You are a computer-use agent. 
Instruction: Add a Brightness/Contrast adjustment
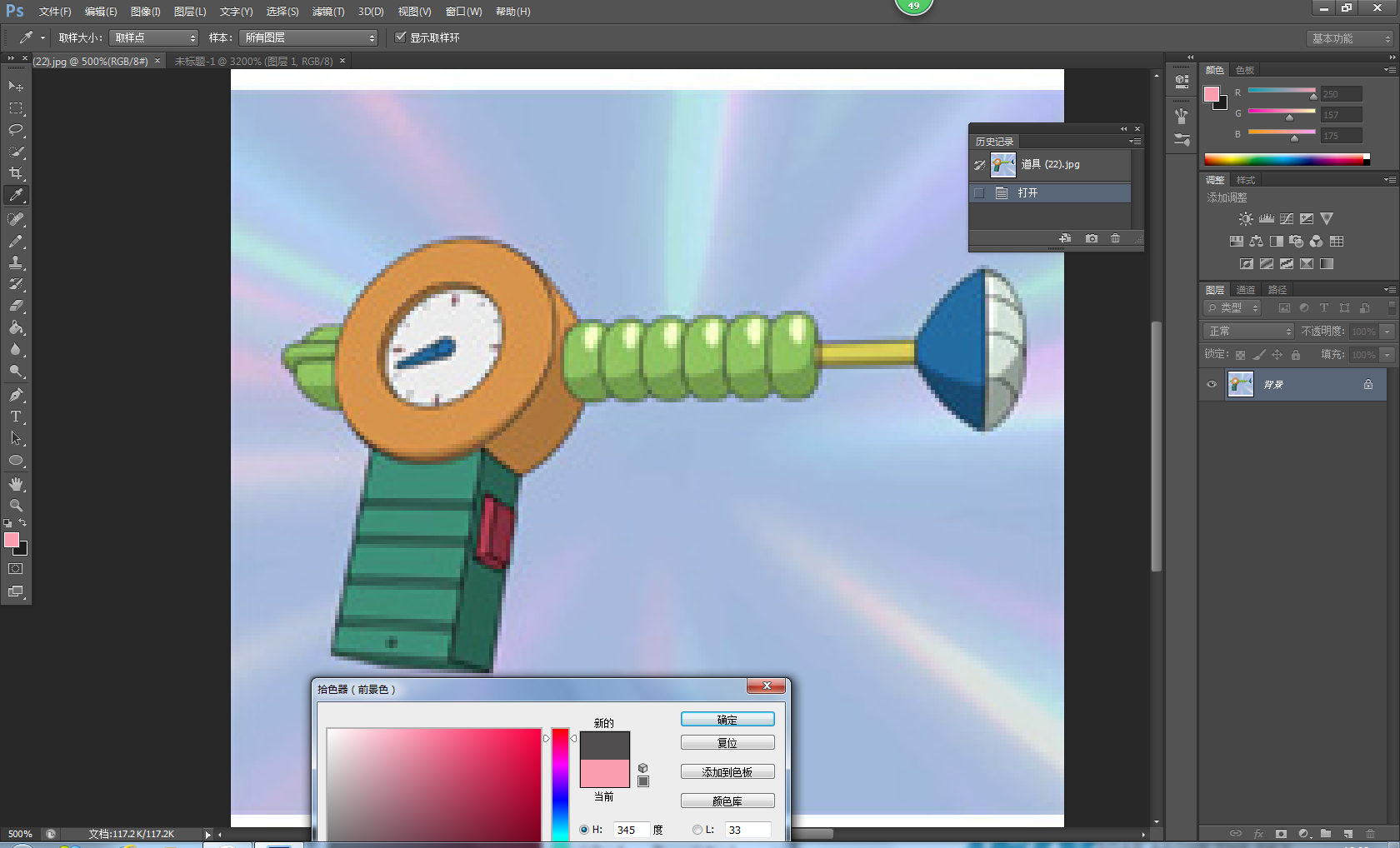(1245, 219)
